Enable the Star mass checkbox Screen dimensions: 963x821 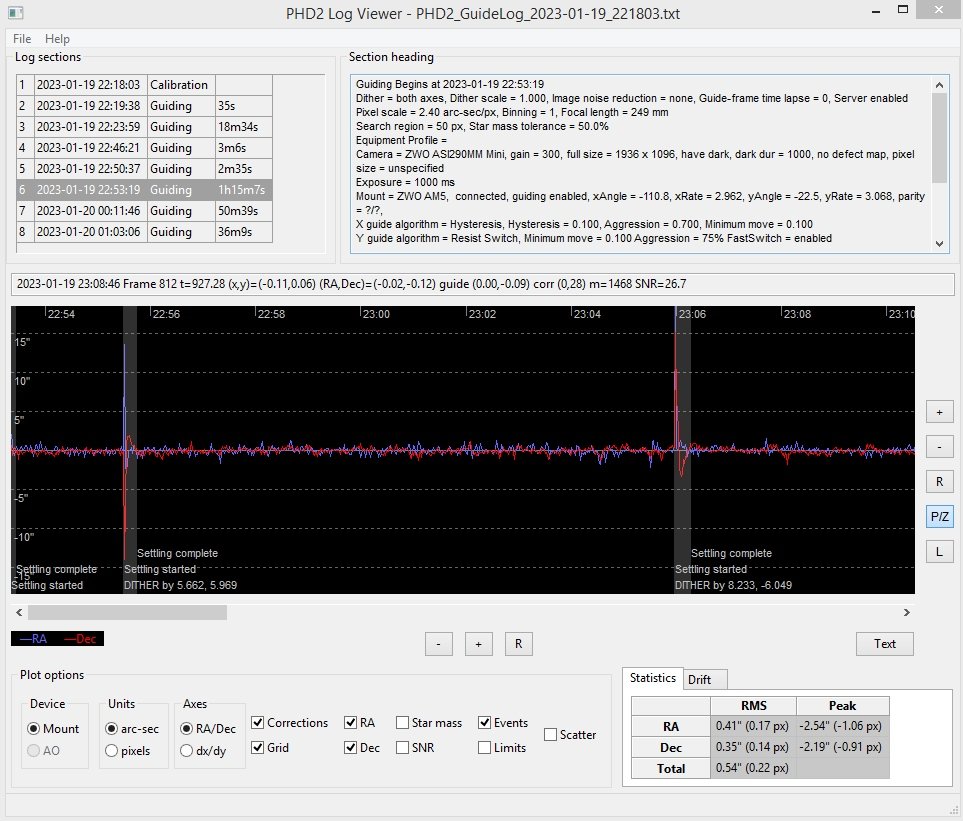403,723
